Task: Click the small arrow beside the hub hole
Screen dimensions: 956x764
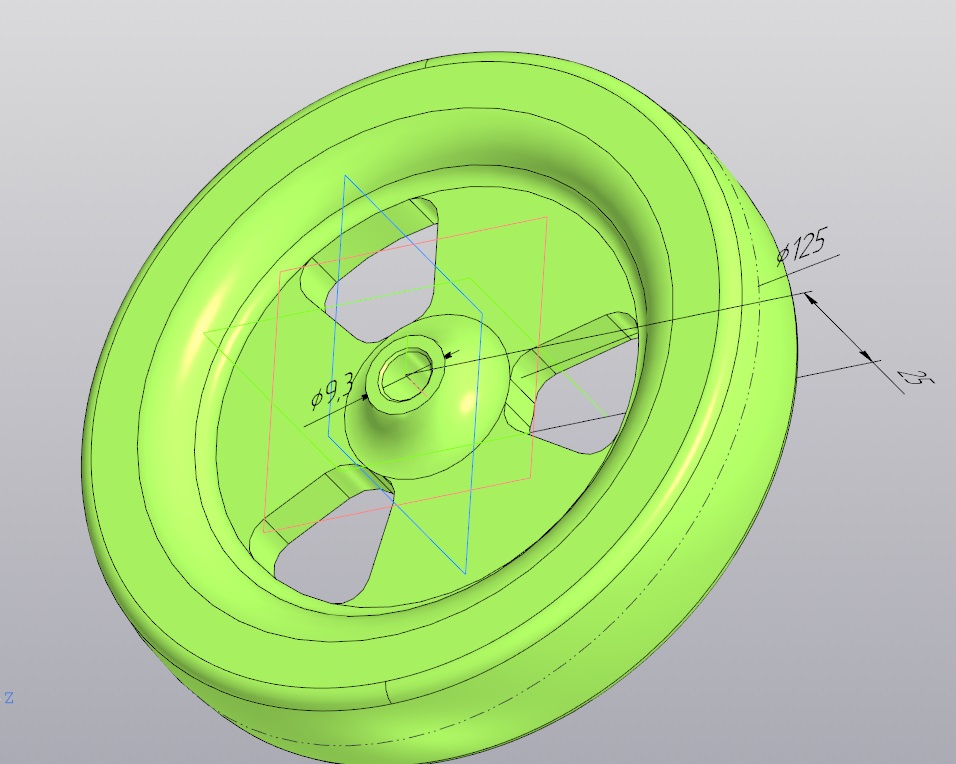Action: point(452,354)
